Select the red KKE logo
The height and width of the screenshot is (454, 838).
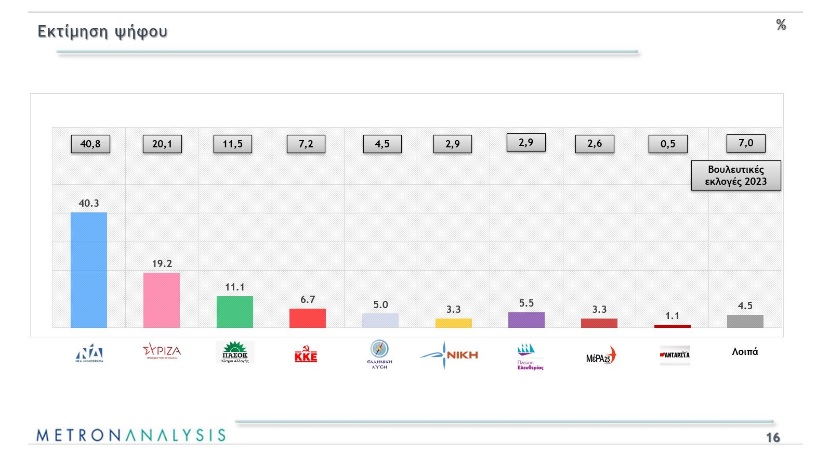click(x=307, y=354)
